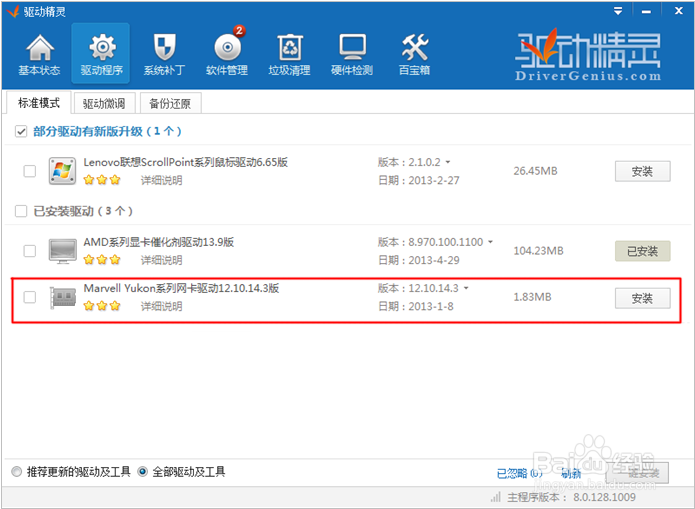Click the 104.23MB size text
This screenshot has width=695, height=509.
pos(538,251)
